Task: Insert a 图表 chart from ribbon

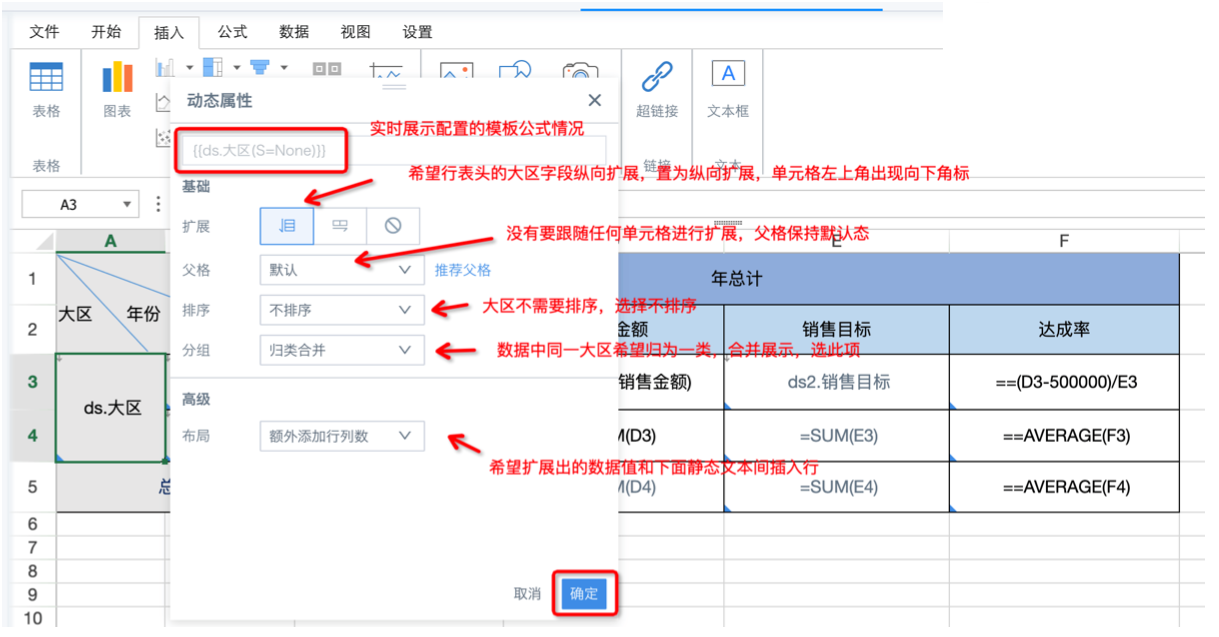Action: tap(117, 78)
